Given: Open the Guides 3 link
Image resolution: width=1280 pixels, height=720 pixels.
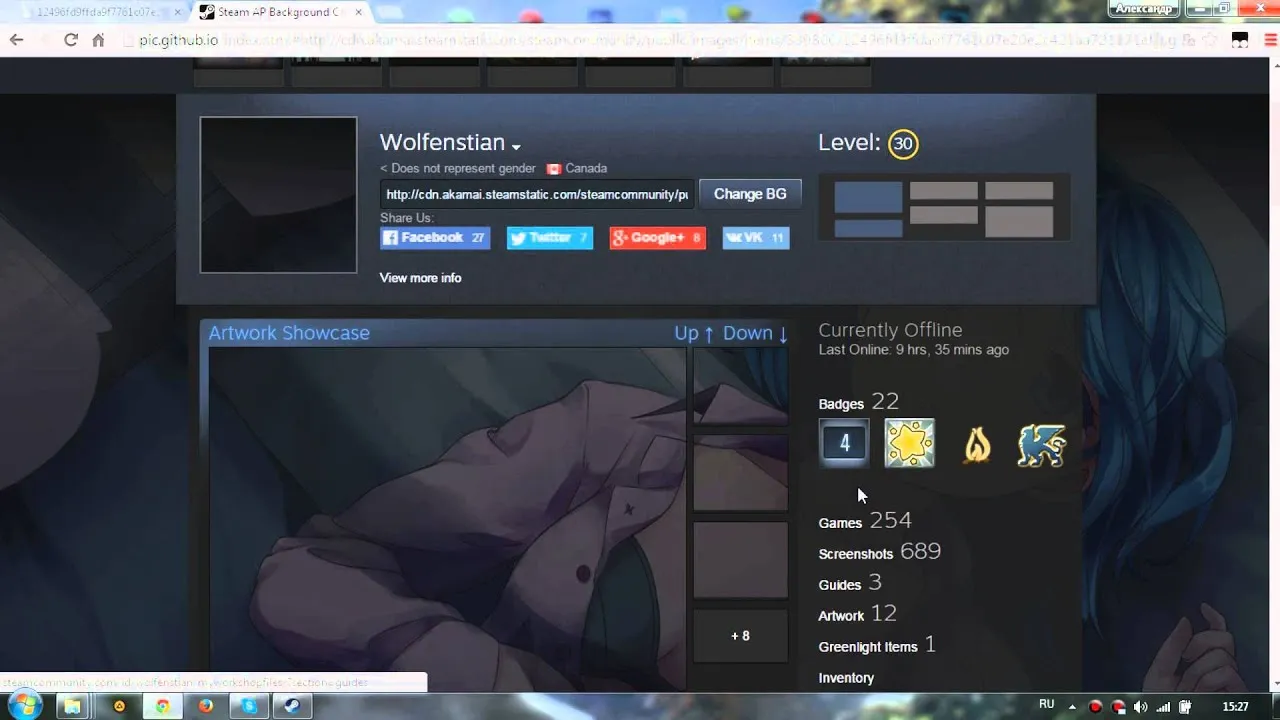Looking at the screenshot, I should coord(850,583).
